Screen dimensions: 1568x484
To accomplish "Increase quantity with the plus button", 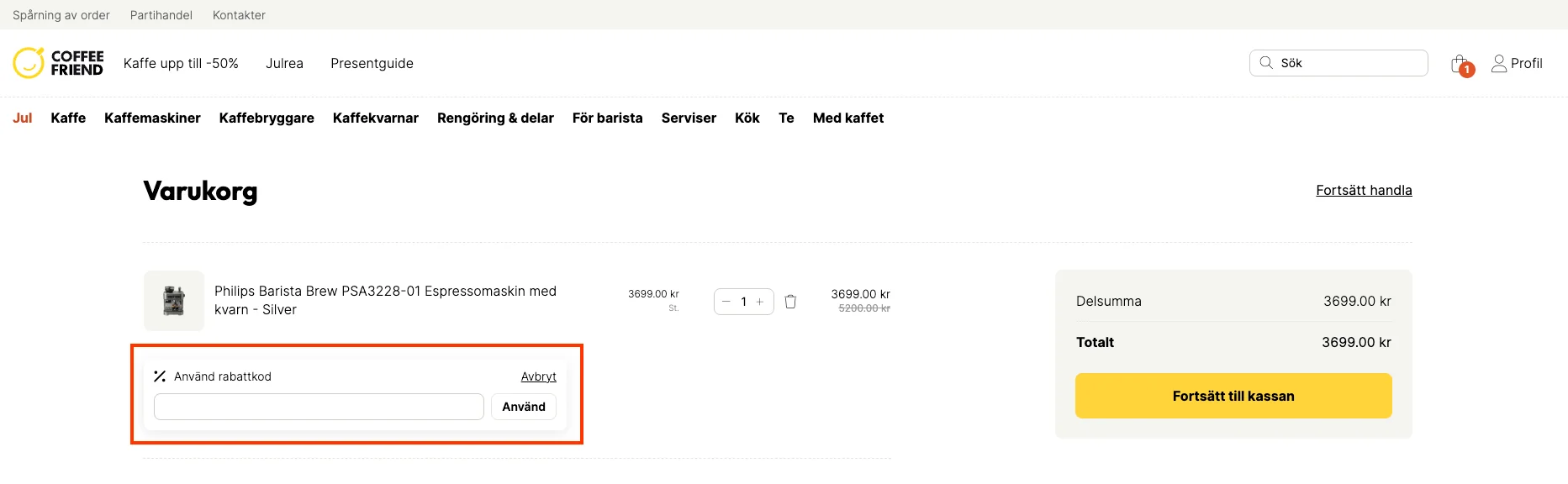I will 760,302.
